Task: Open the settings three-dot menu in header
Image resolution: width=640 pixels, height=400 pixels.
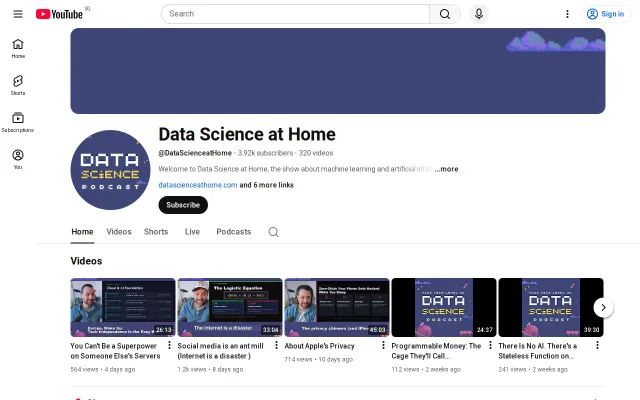Action: pos(567,14)
